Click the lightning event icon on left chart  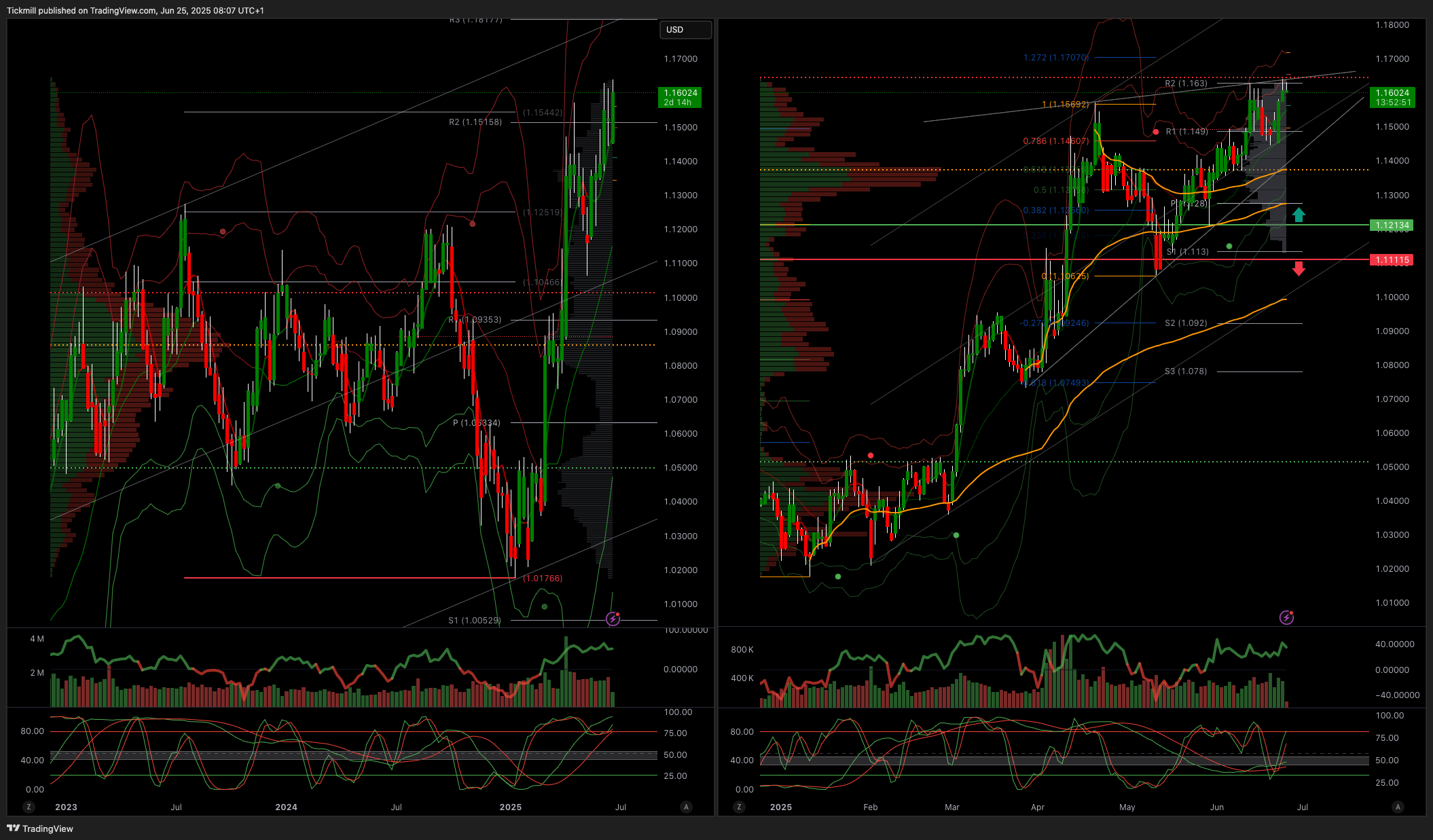point(613,619)
